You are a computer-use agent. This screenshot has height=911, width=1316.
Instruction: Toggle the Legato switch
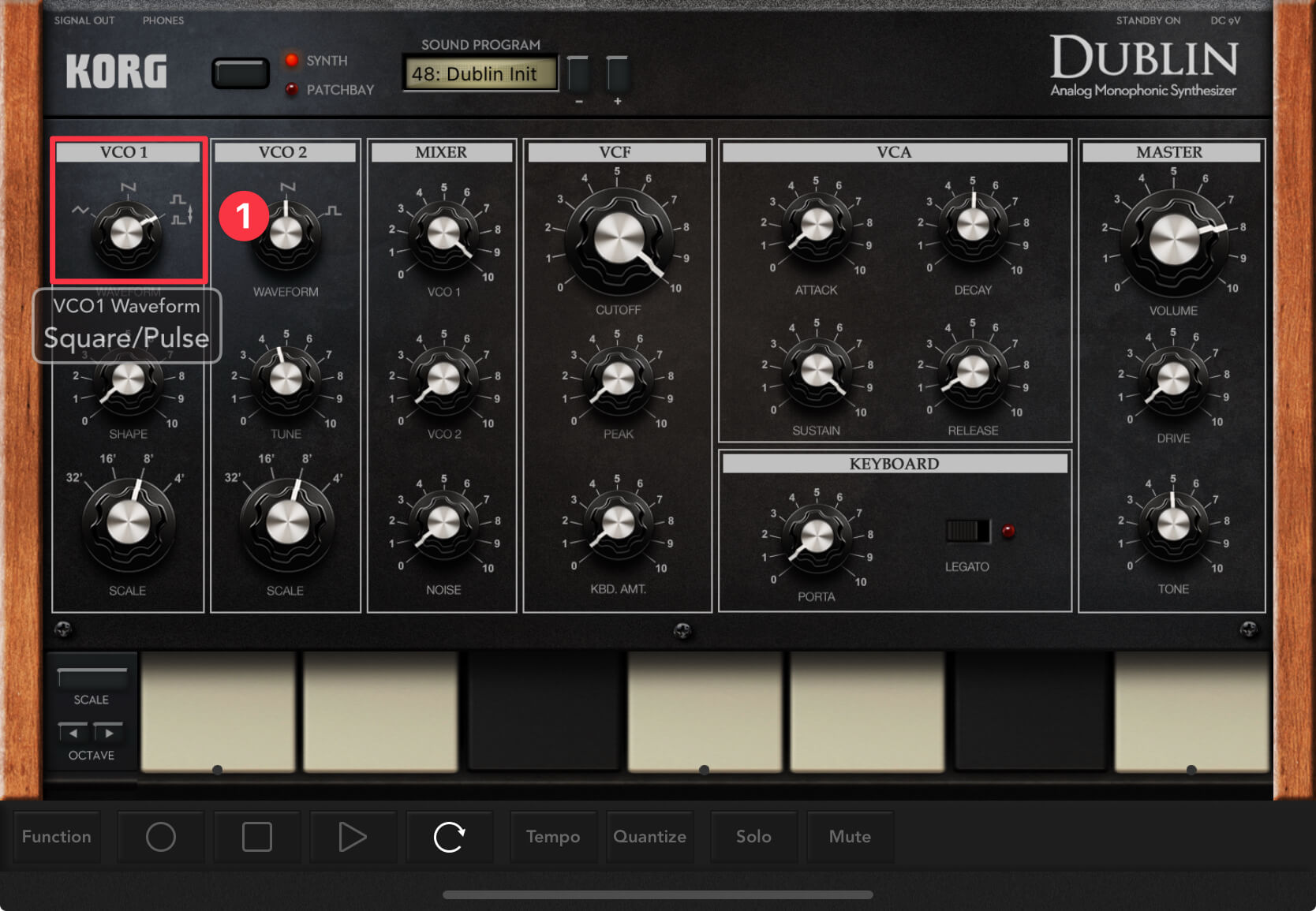967,531
